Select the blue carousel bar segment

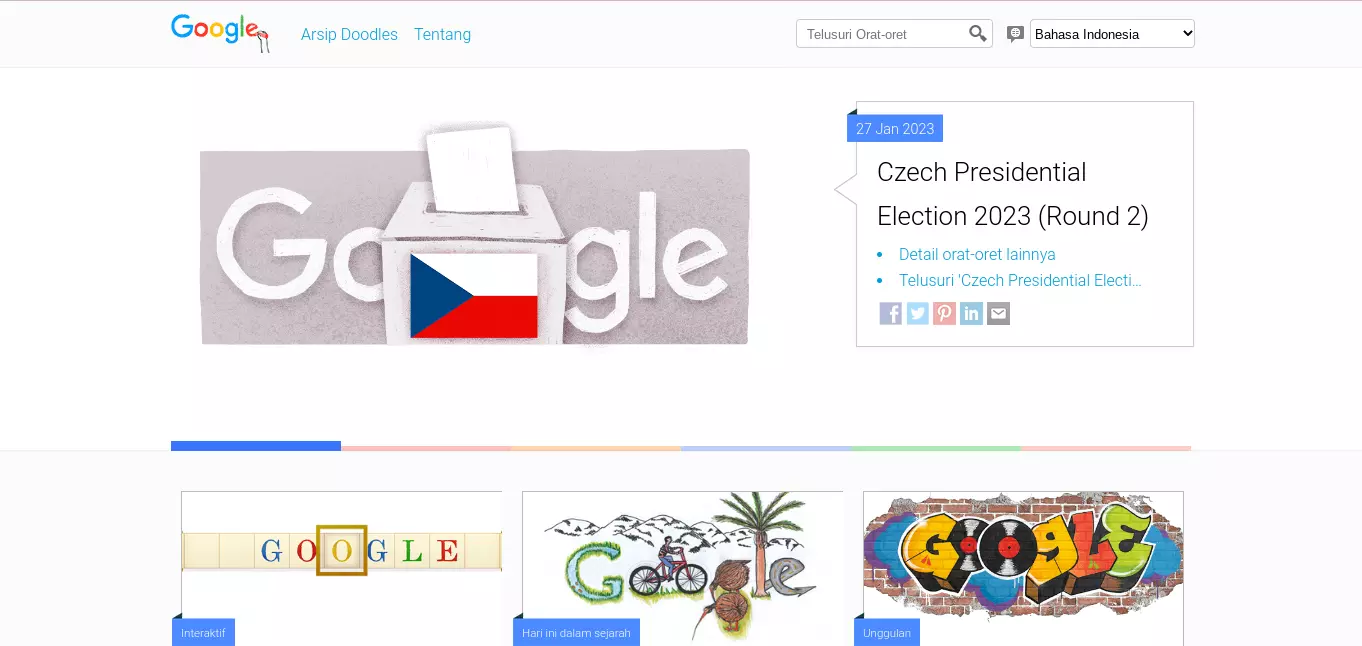pos(256,446)
